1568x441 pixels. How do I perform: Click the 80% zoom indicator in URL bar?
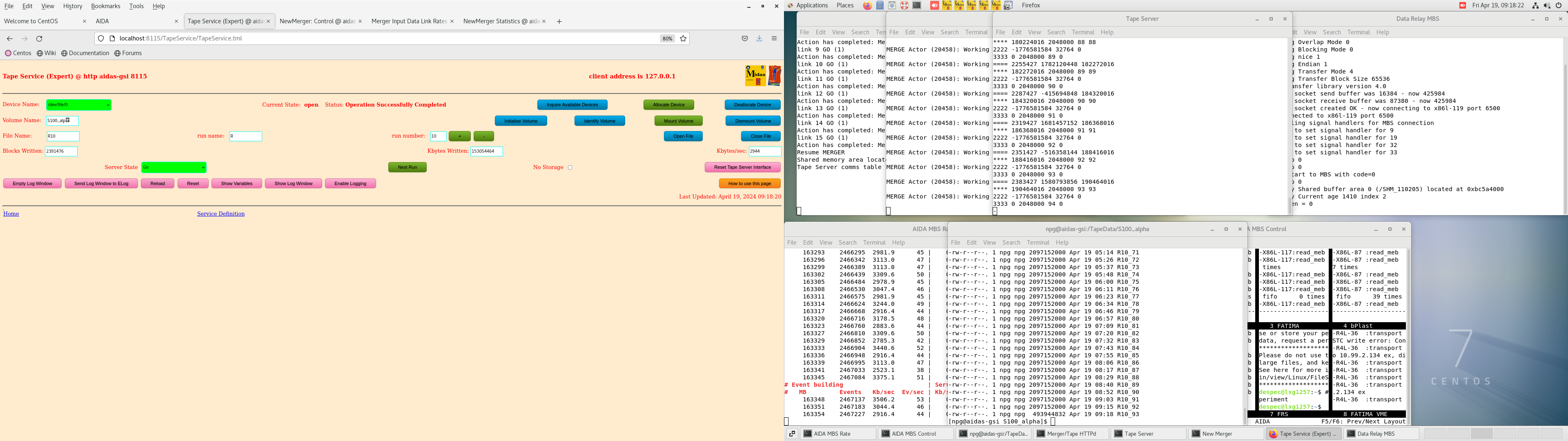pos(667,38)
